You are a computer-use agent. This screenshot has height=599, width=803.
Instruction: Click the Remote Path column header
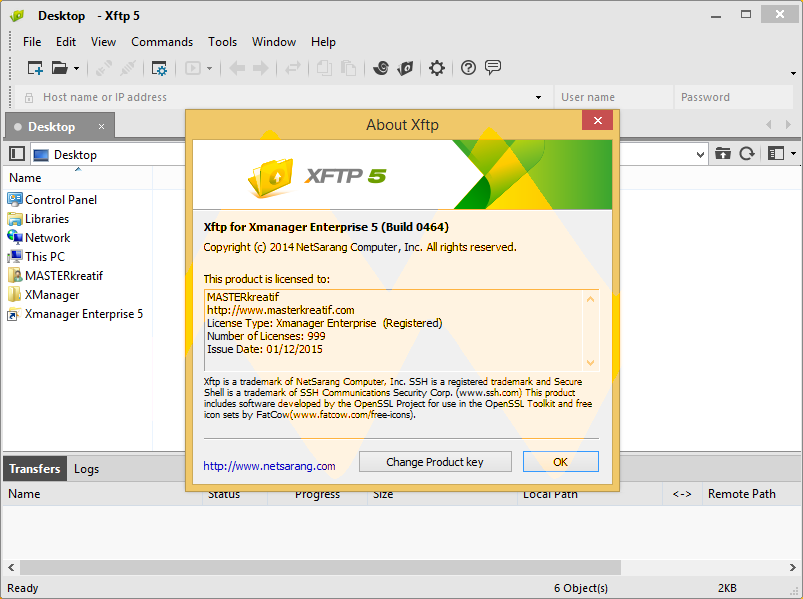pos(751,494)
